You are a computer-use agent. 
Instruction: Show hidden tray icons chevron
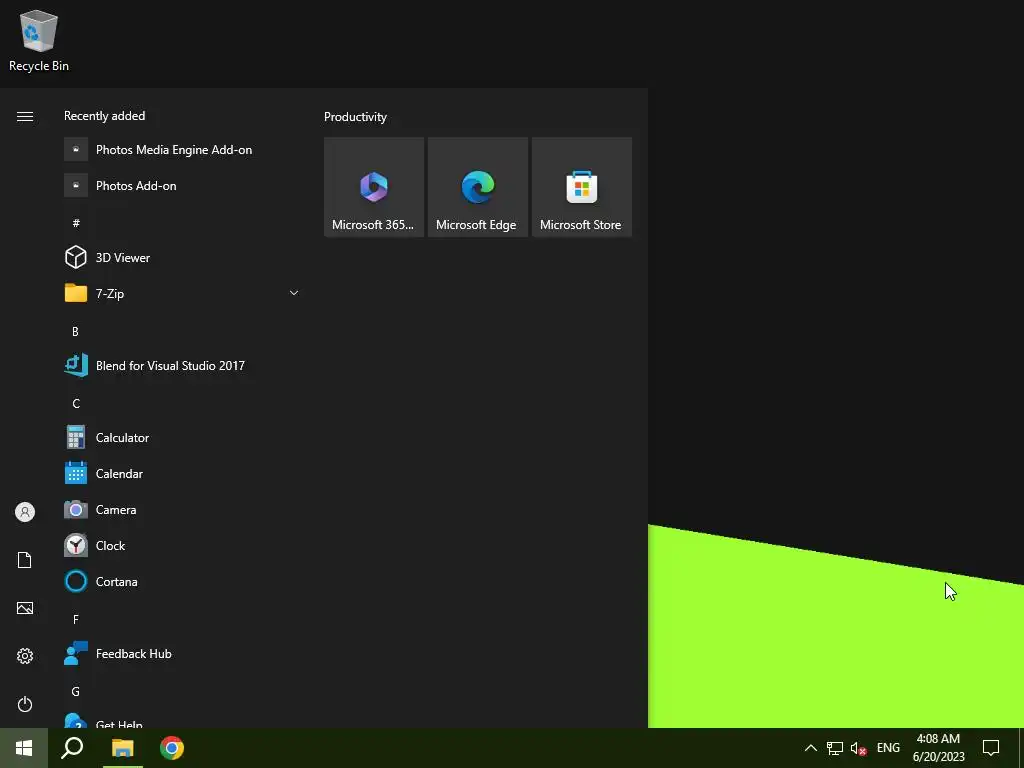pyautogui.click(x=810, y=748)
